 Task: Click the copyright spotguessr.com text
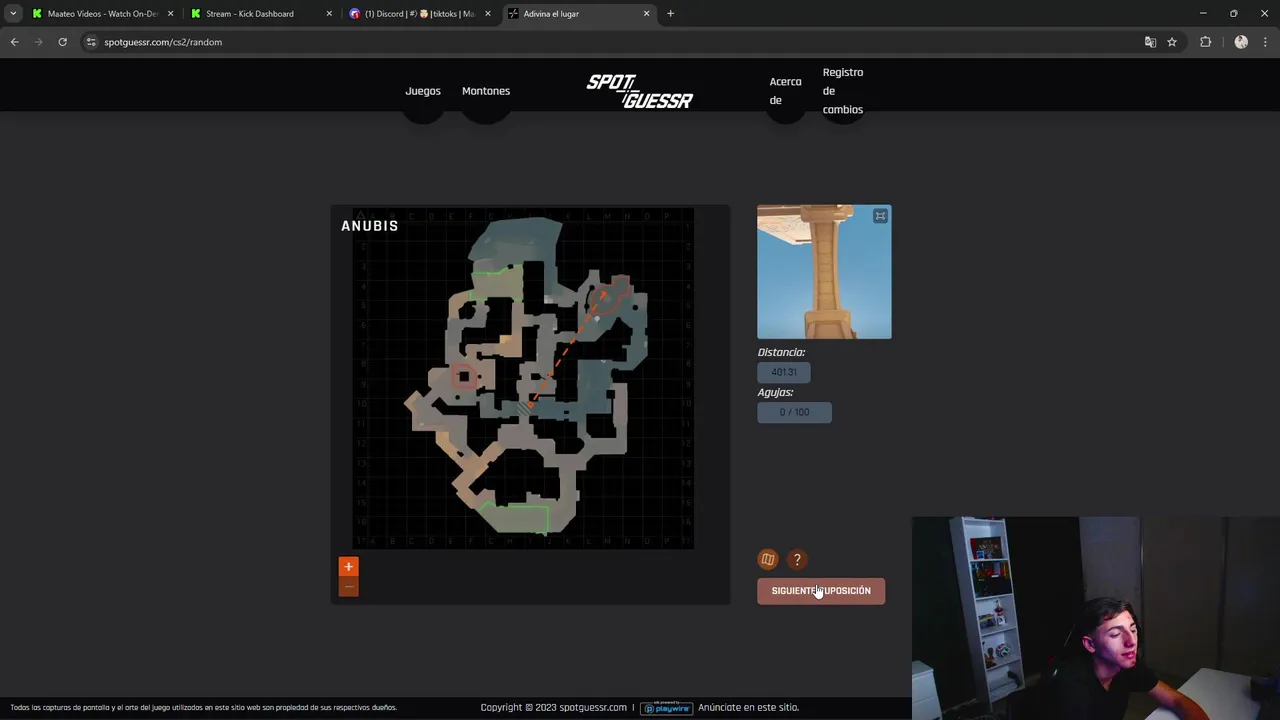click(x=554, y=707)
